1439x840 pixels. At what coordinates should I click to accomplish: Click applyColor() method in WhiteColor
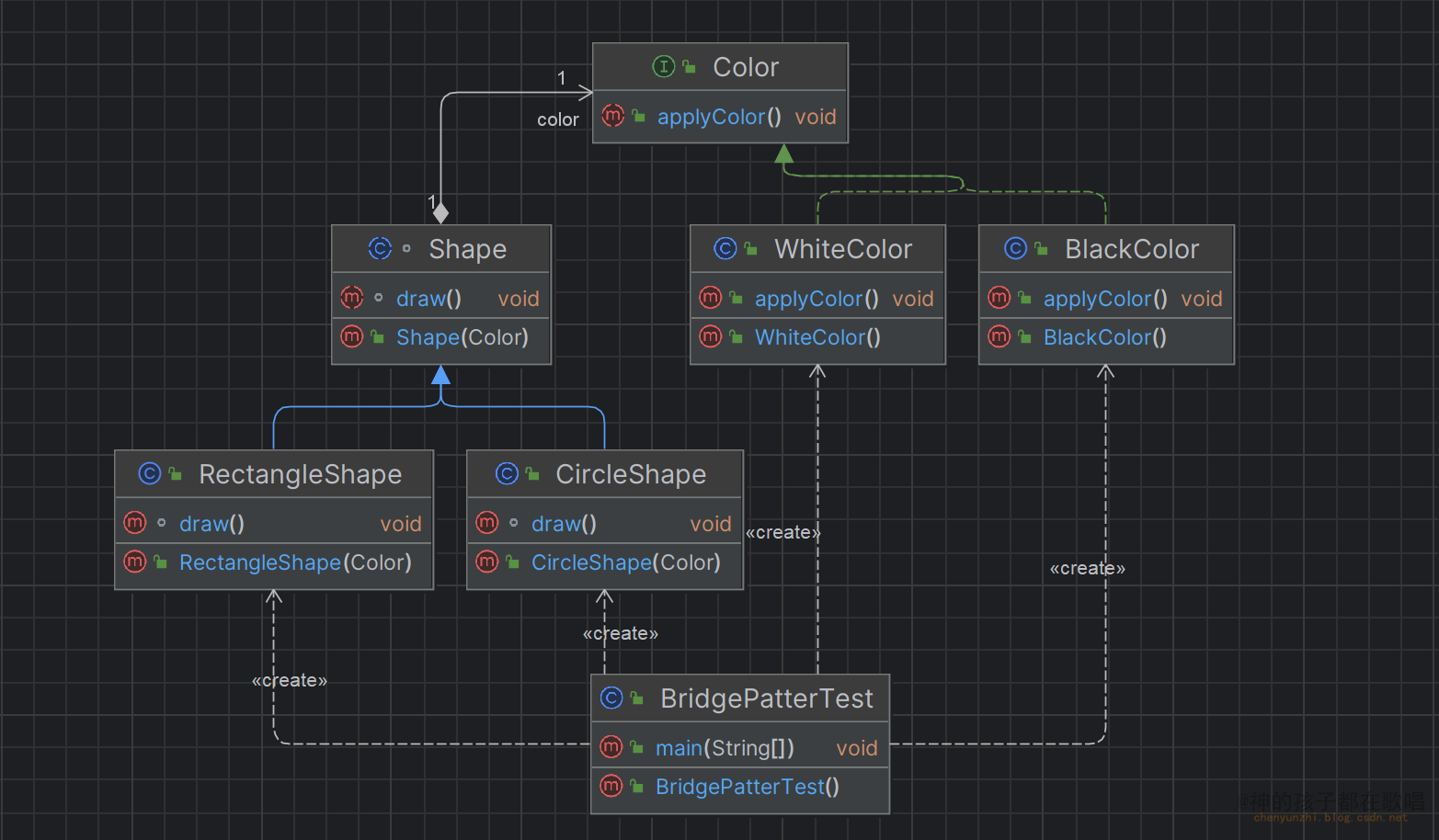click(817, 299)
